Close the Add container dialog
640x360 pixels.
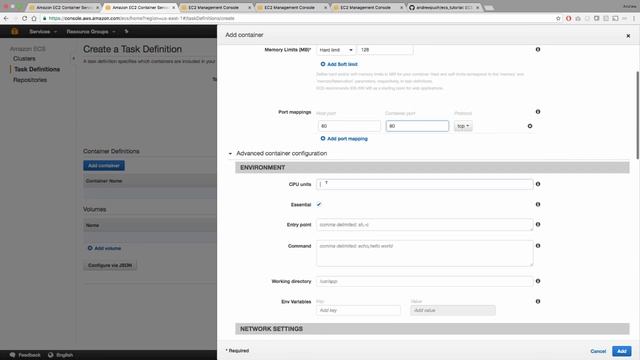[628, 36]
